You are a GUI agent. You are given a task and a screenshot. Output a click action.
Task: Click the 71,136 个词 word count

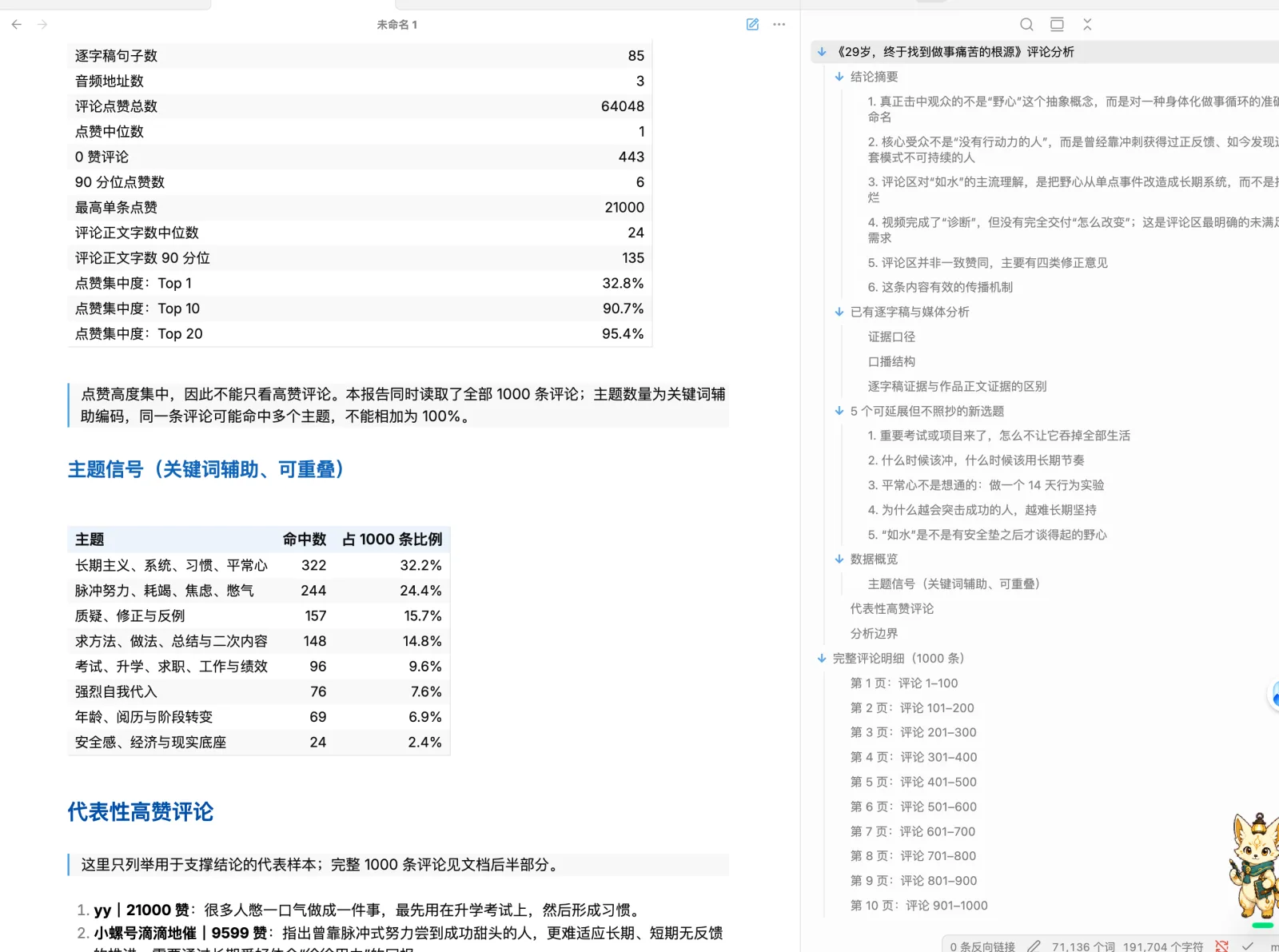(1083, 946)
